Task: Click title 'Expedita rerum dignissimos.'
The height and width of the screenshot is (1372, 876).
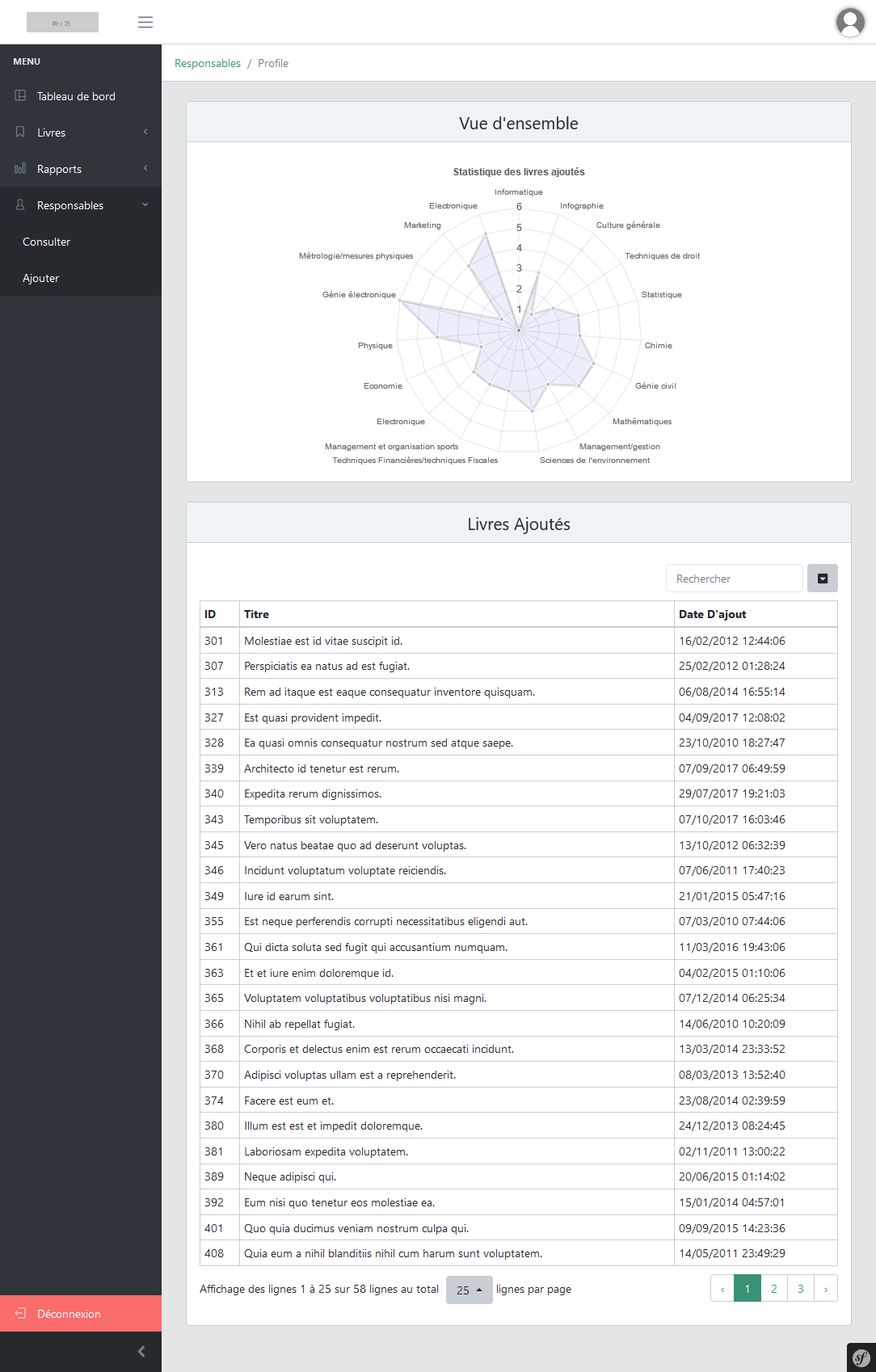Action: (313, 793)
